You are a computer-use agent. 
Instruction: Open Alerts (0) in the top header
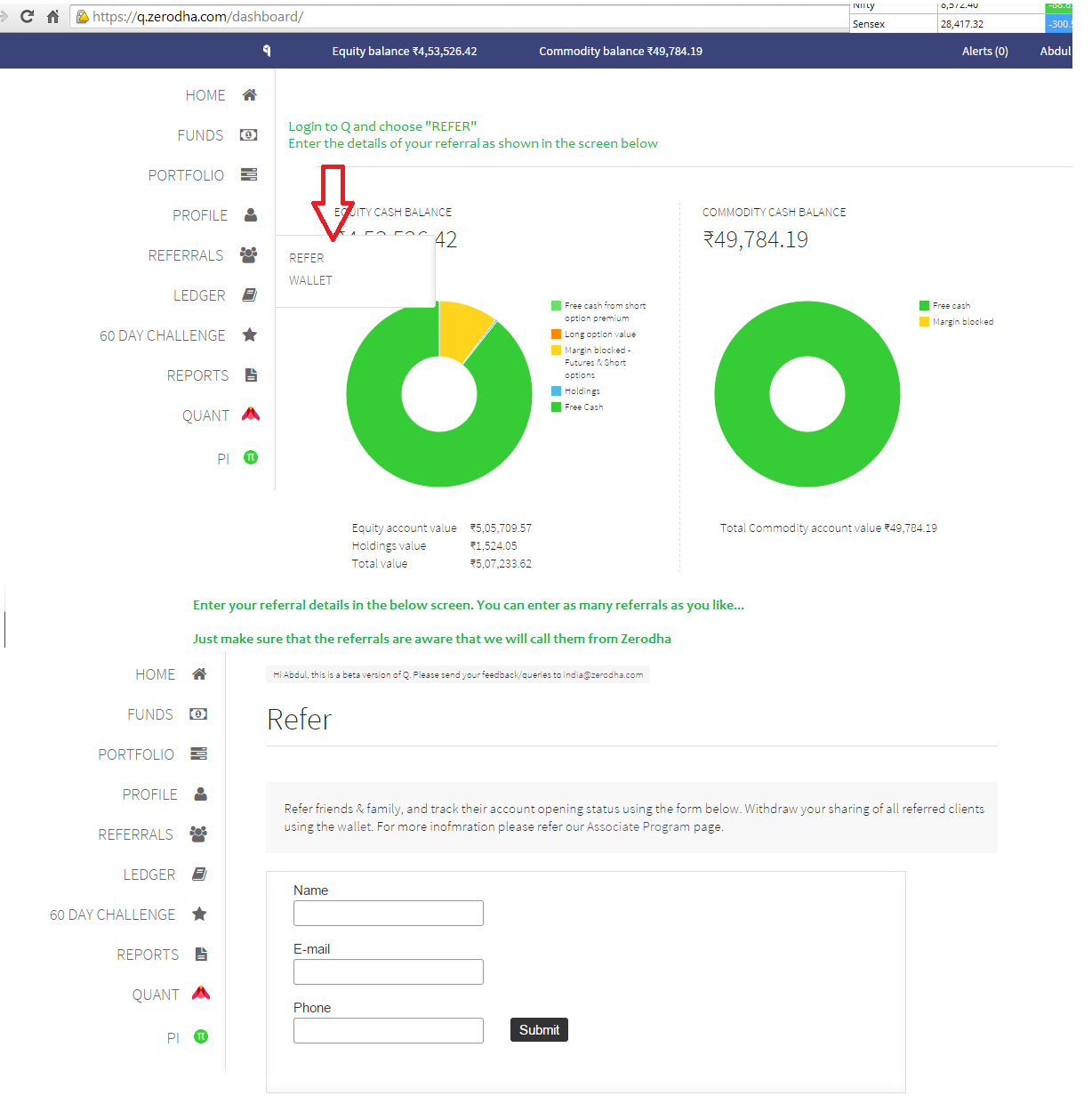click(985, 51)
